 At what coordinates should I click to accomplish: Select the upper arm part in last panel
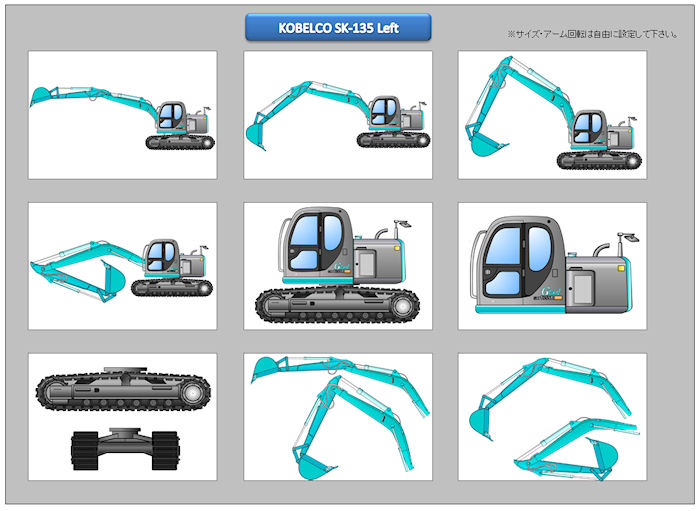point(550,398)
